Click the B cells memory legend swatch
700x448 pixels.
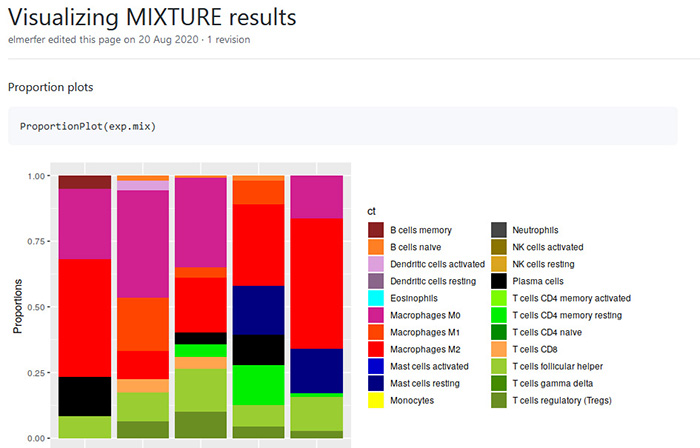tap(375, 230)
